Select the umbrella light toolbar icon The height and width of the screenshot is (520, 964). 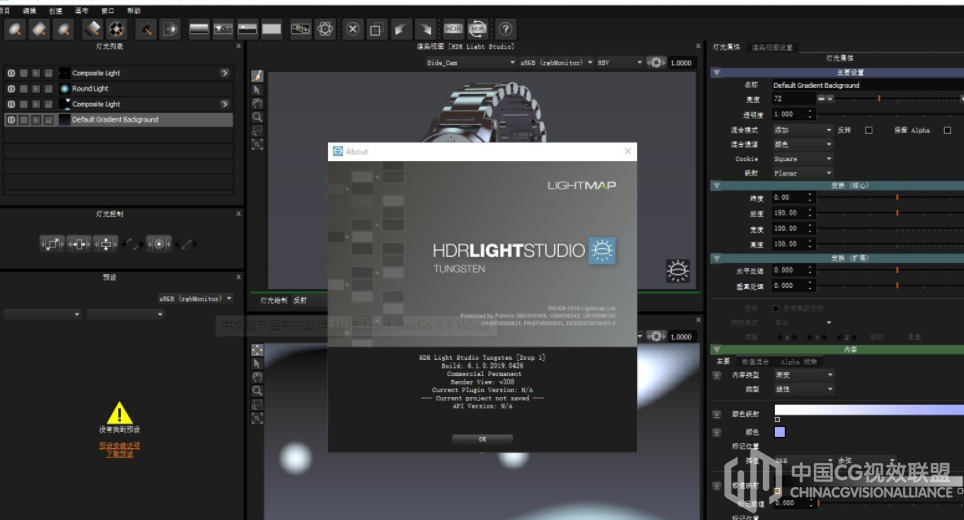tap(146, 29)
